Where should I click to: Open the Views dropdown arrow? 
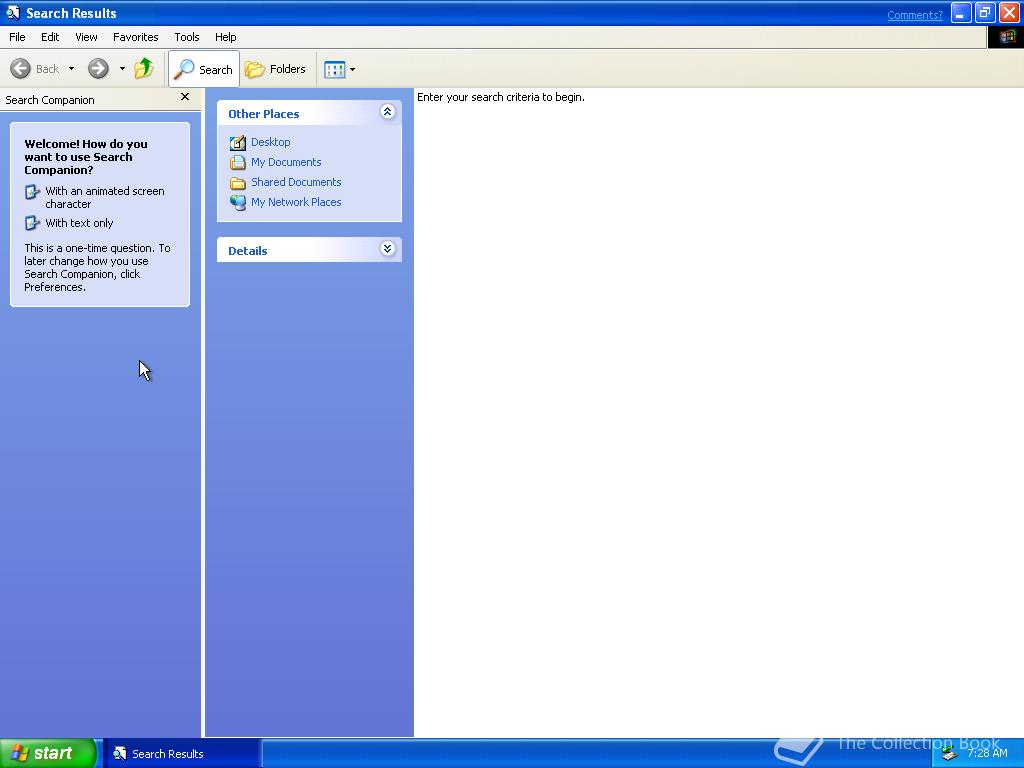tap(353, 69)
